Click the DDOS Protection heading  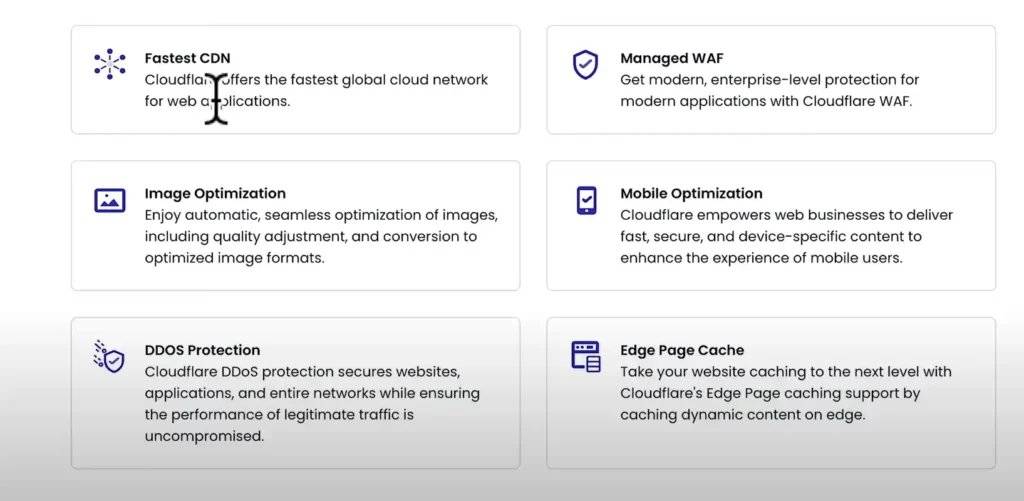coord(202,350)
